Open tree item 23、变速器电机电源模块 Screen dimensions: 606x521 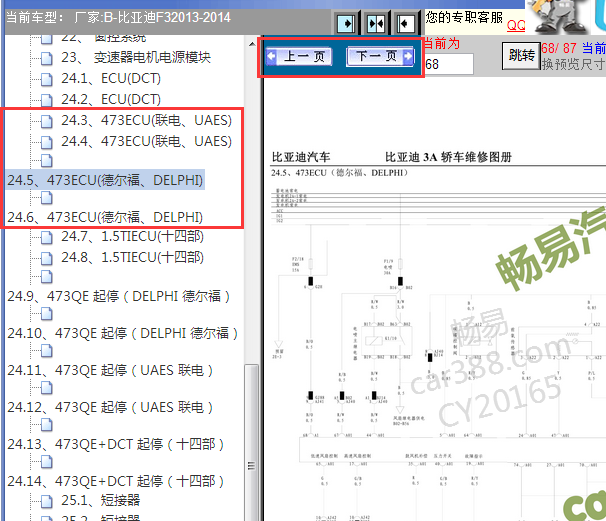point(136,58)
